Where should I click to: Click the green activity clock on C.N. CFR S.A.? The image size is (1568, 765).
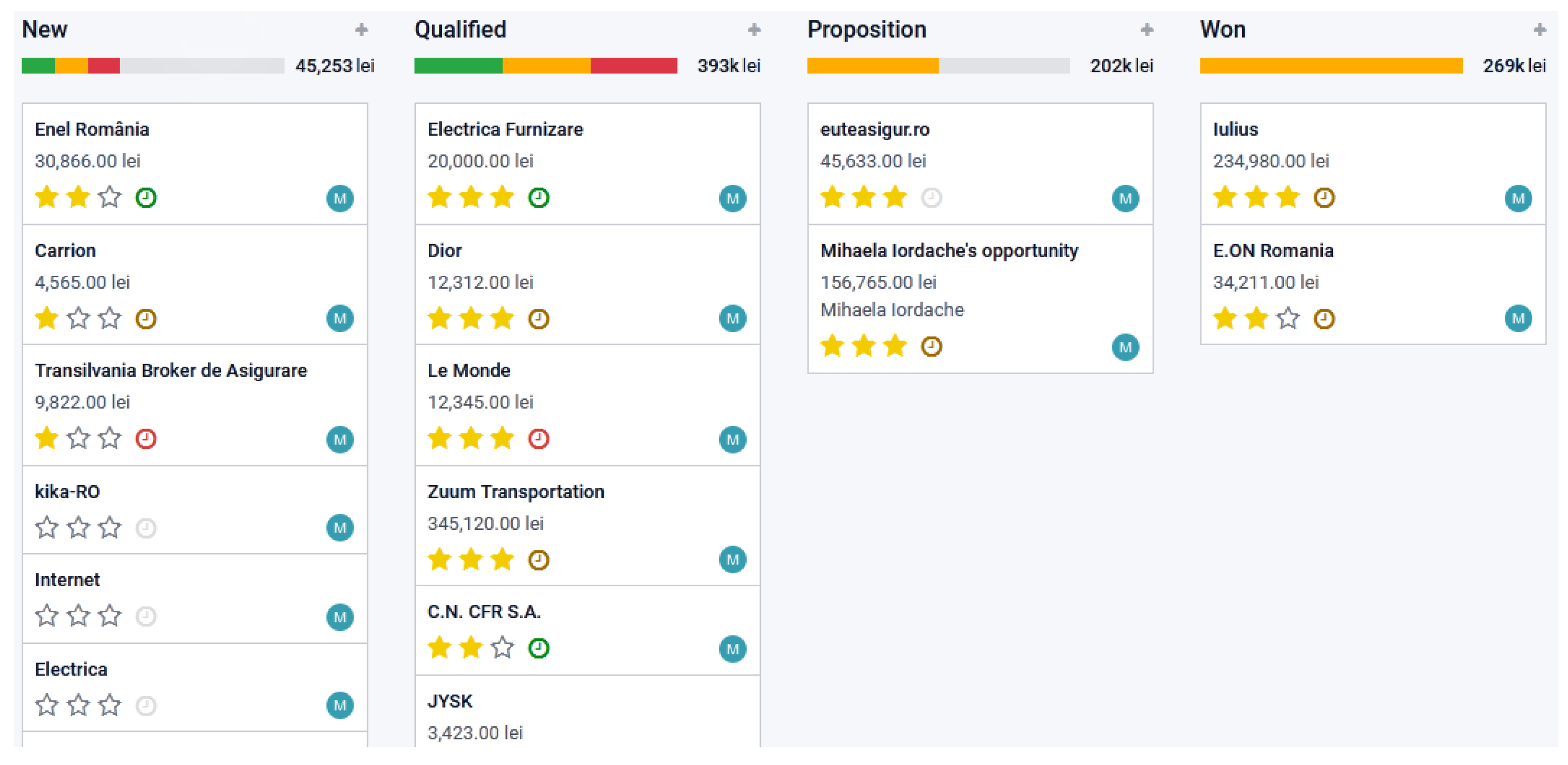[539, 648]
